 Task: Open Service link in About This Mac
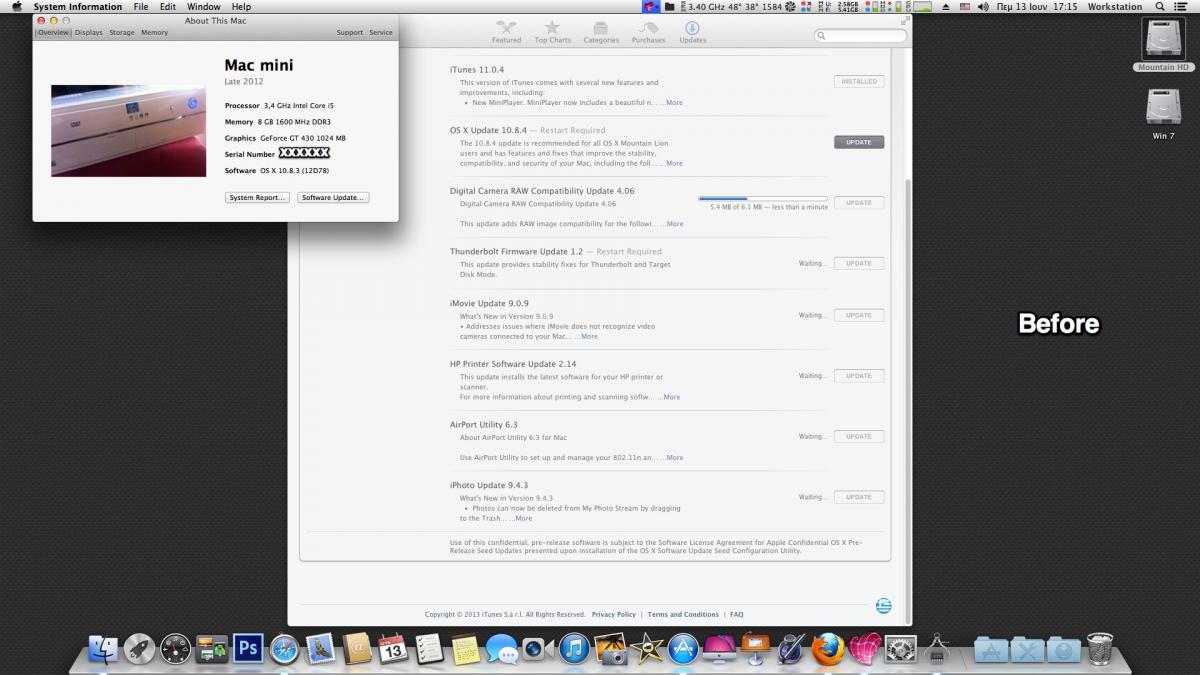[x=381, y=32]
